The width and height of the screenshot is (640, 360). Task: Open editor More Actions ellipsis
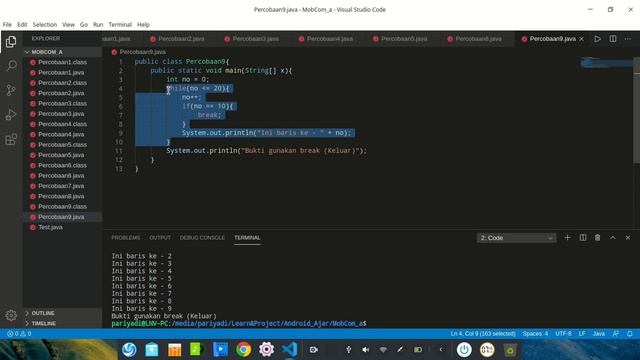coord(628,39)
